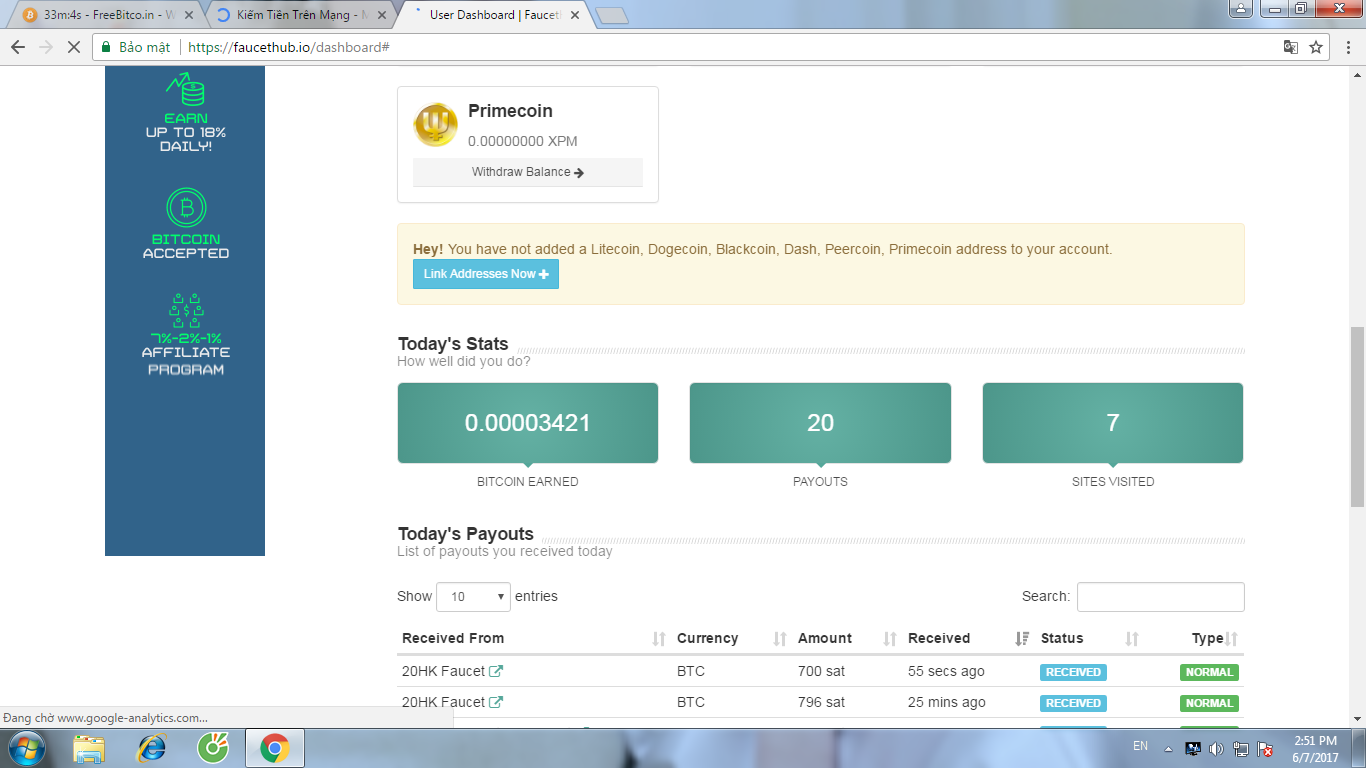Open external link icon for 700 sat row
The width and height of the screenshot is (1366, 768).
click(x=496, y=671)
